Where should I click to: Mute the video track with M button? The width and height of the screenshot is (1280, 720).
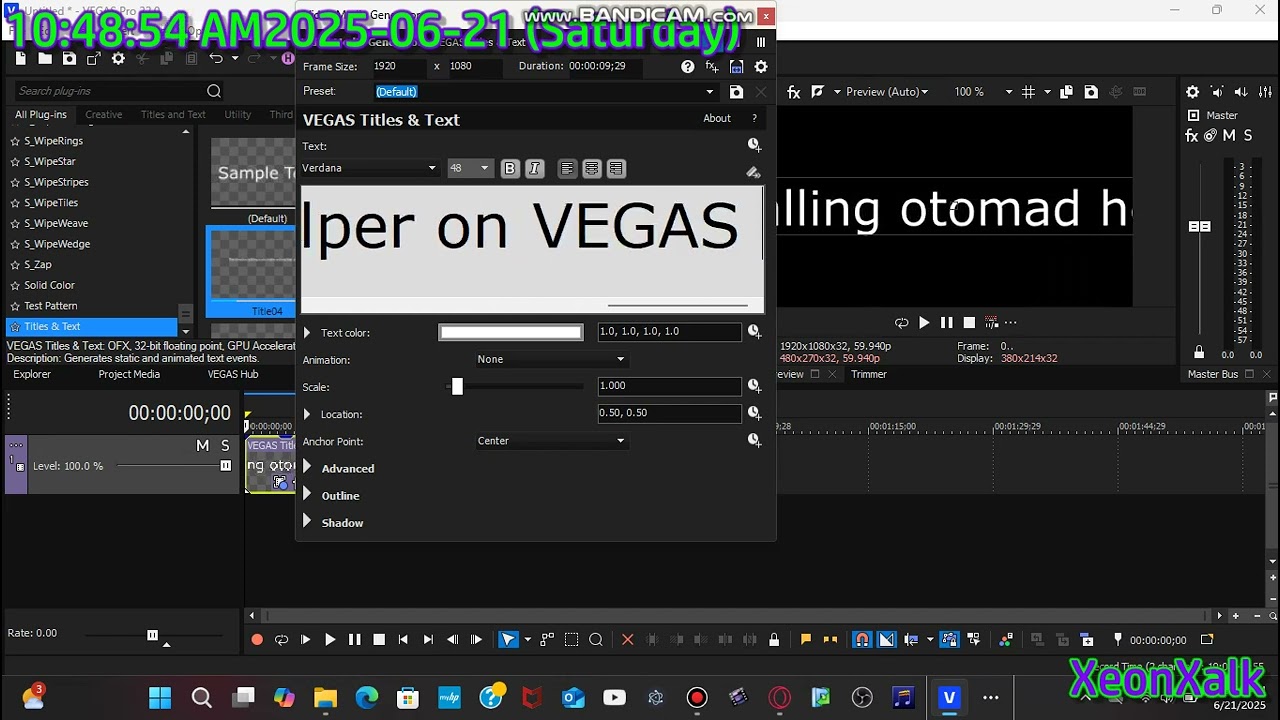click(x=203, y=446)
